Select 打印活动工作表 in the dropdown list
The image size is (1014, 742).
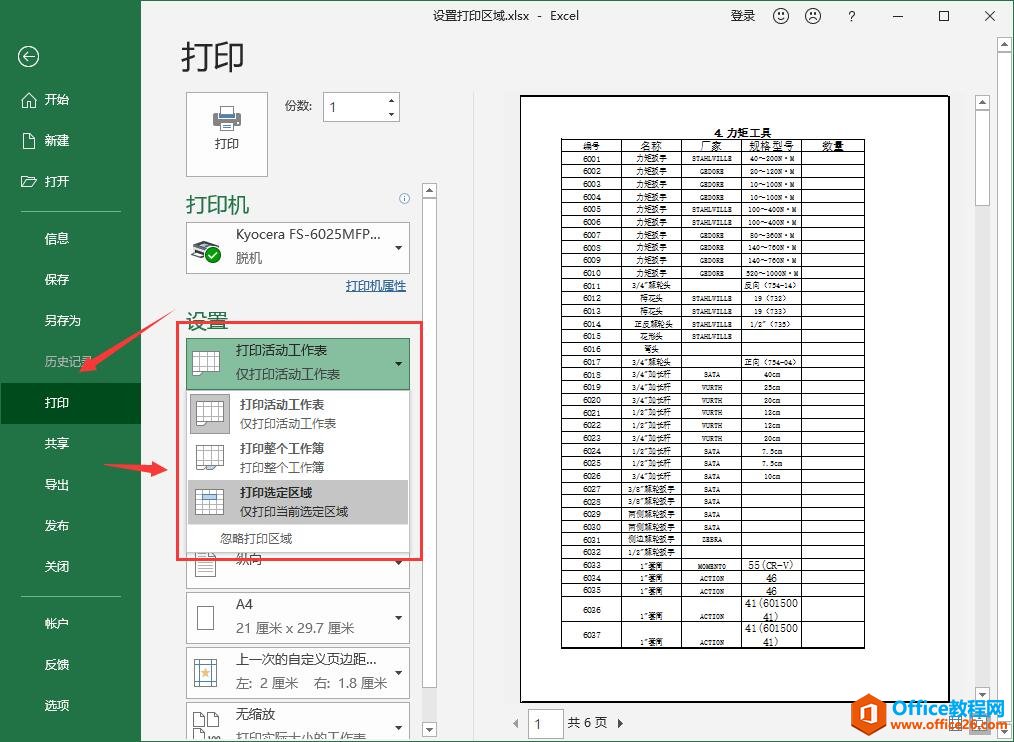[x=298, y=413]
